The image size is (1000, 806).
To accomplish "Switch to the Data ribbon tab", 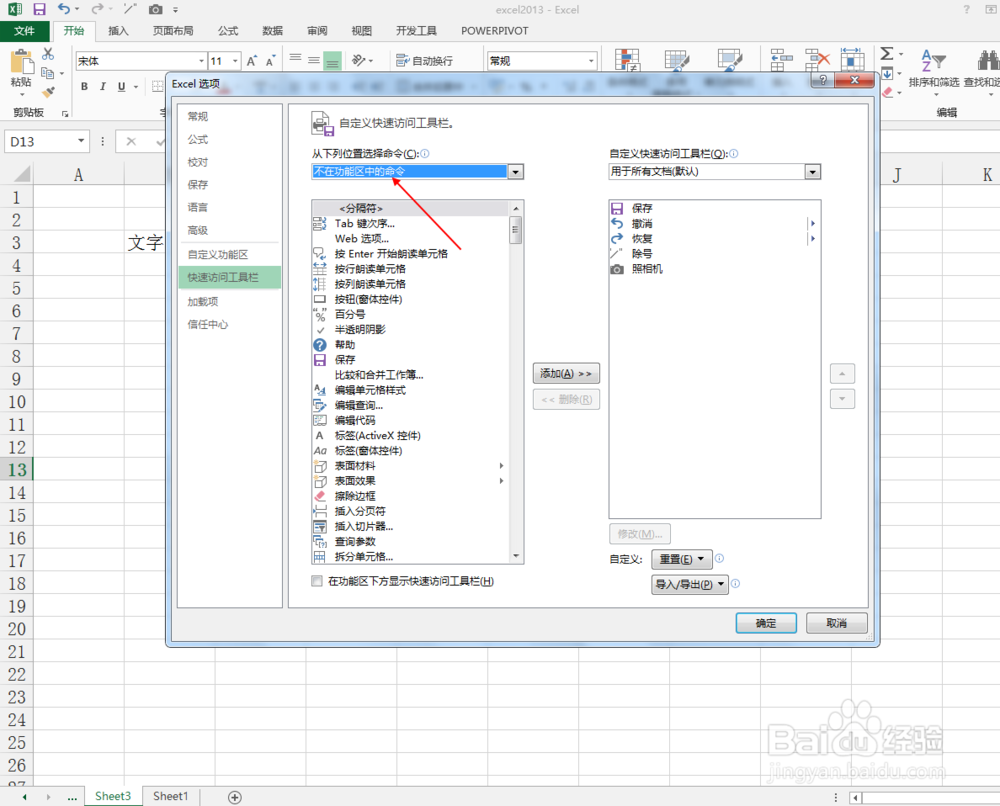I will click(x=272, y=31).
